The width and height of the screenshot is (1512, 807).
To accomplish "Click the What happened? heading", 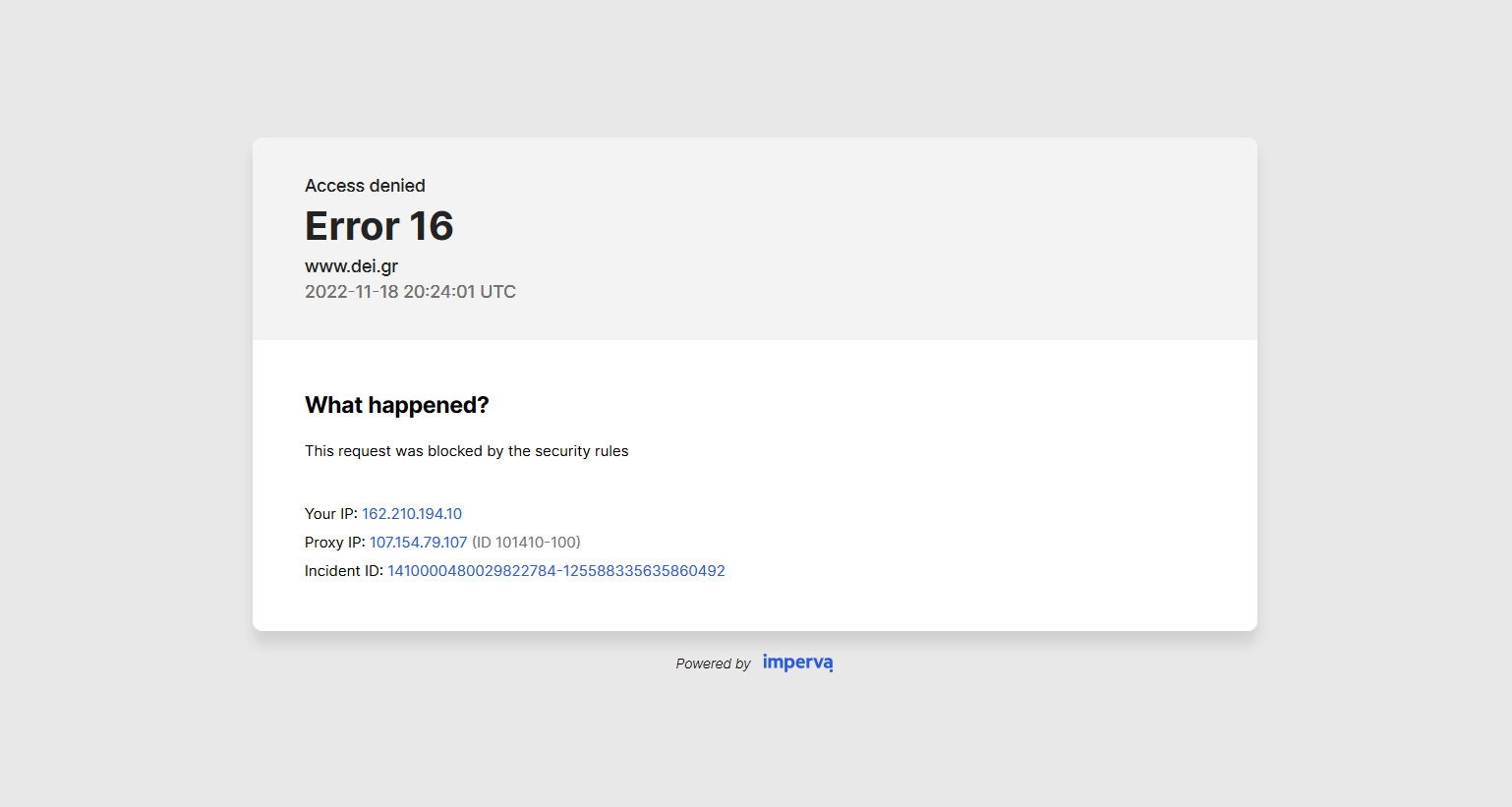I will (396, 405).
